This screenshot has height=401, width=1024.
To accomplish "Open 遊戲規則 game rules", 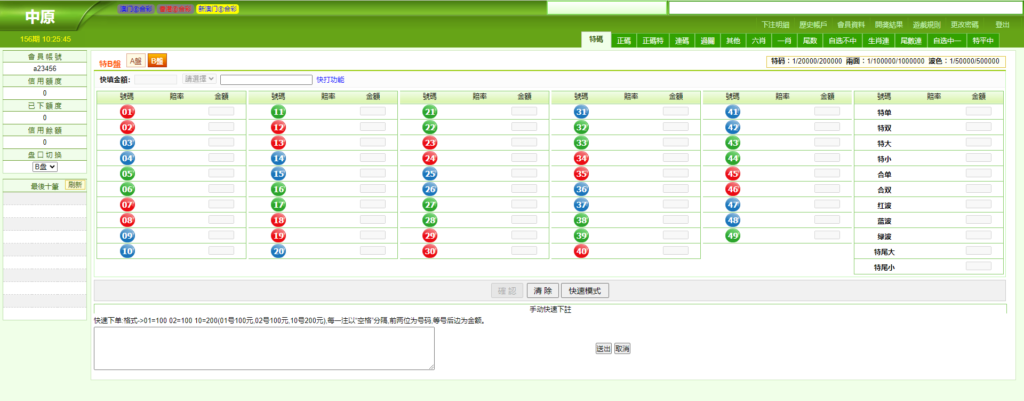I will coord(927,24).
